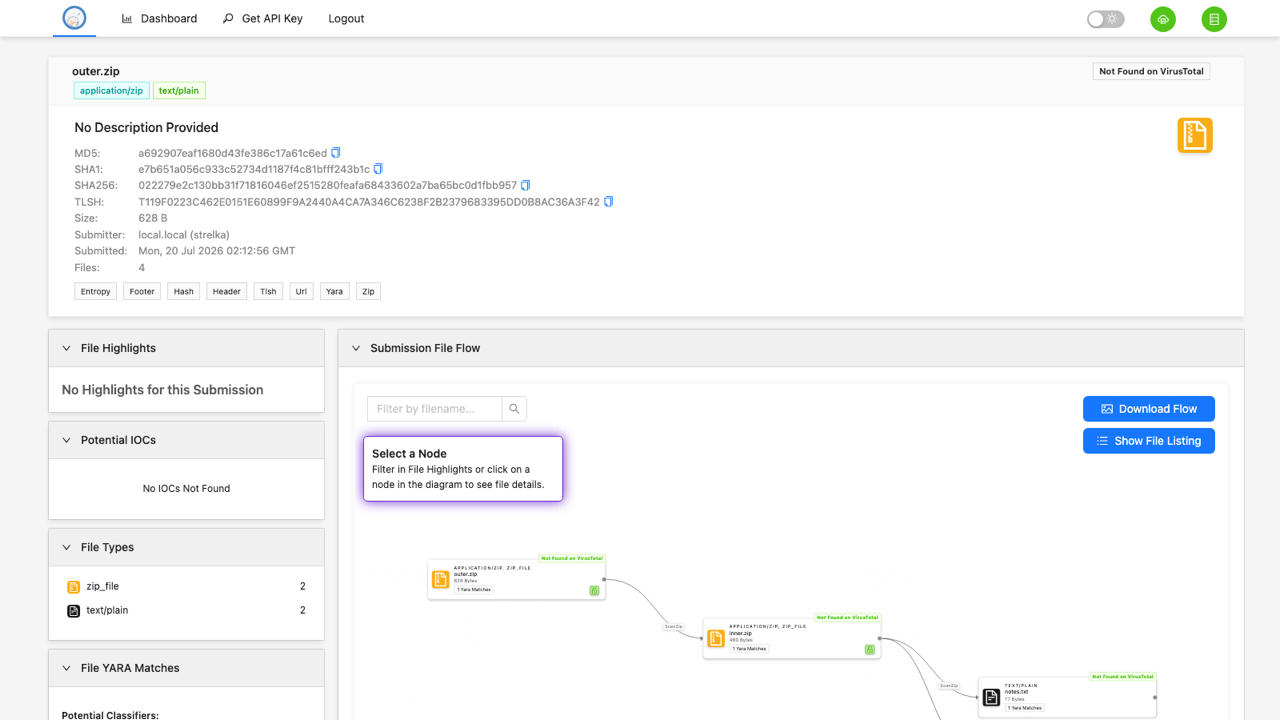Click the submitter value local.local (strelka)

184,235
